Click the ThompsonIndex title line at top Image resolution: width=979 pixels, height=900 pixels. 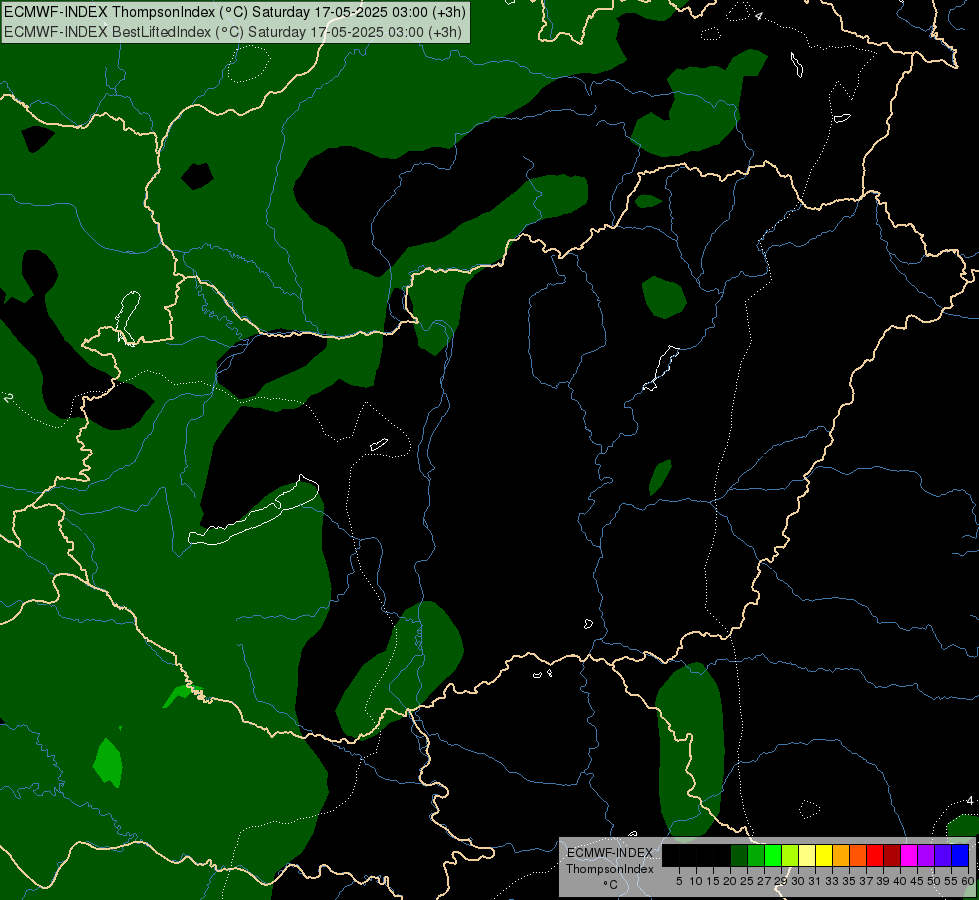pyautogui.click(x=235, y=12)
